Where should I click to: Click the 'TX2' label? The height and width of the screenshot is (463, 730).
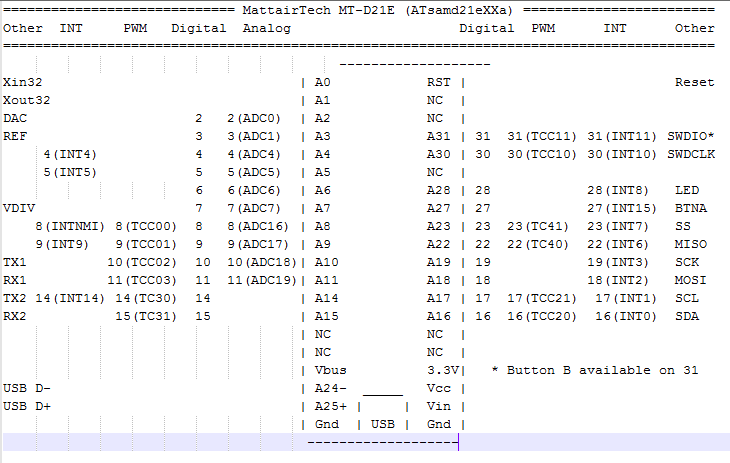[x=15, y=299]
